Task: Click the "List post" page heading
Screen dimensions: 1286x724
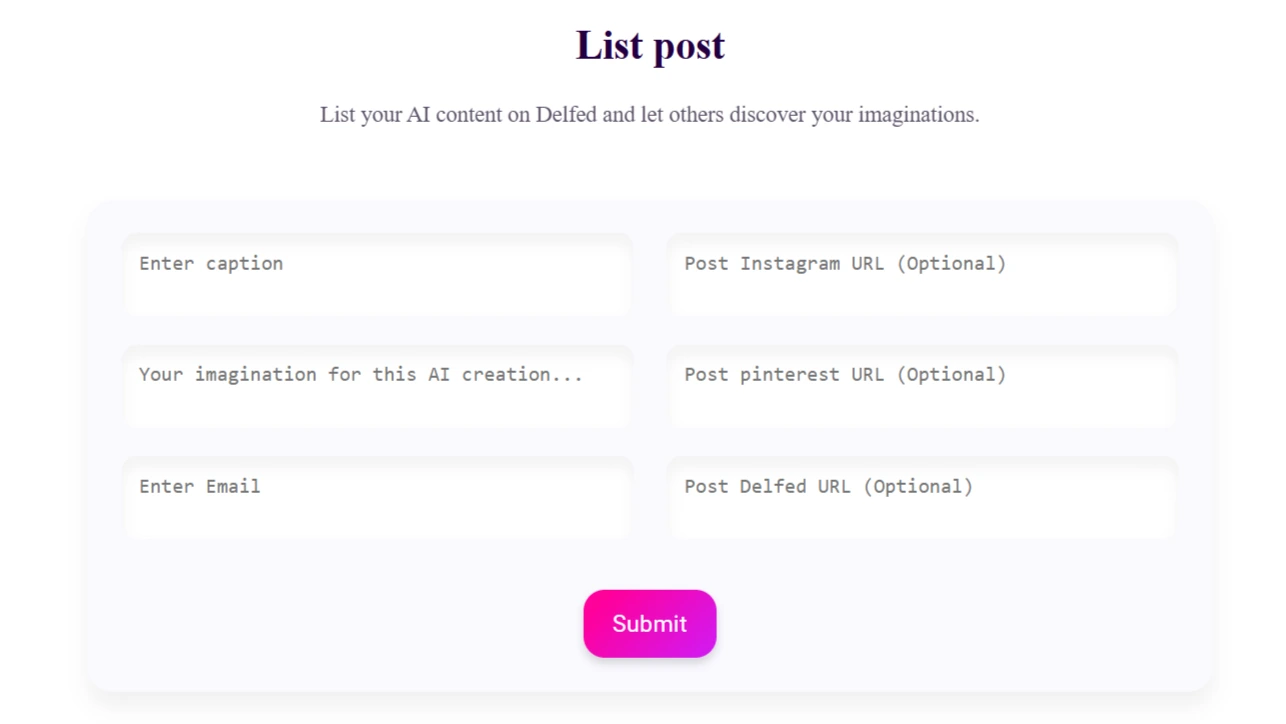Action: coord(650,45)
